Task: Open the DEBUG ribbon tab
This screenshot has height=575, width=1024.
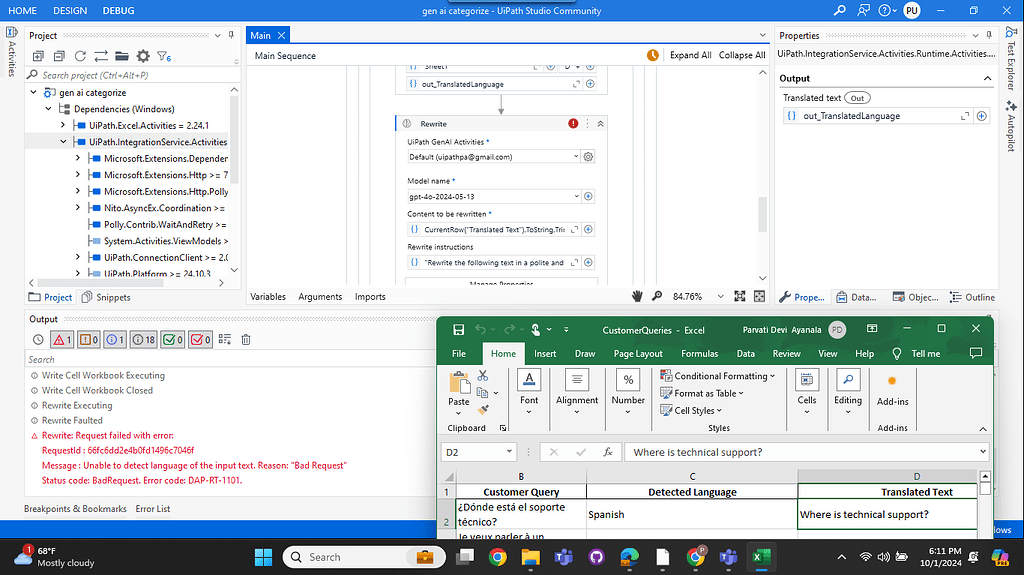Action: click(118, 10)
